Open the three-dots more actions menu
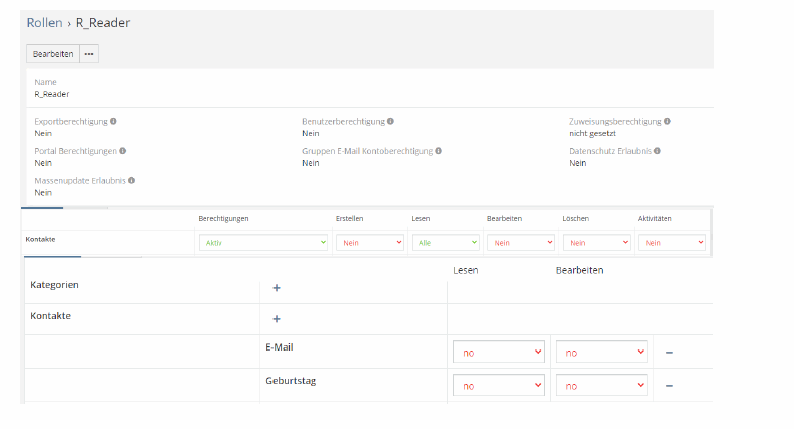The image size is (794, 429). [89, 54]
